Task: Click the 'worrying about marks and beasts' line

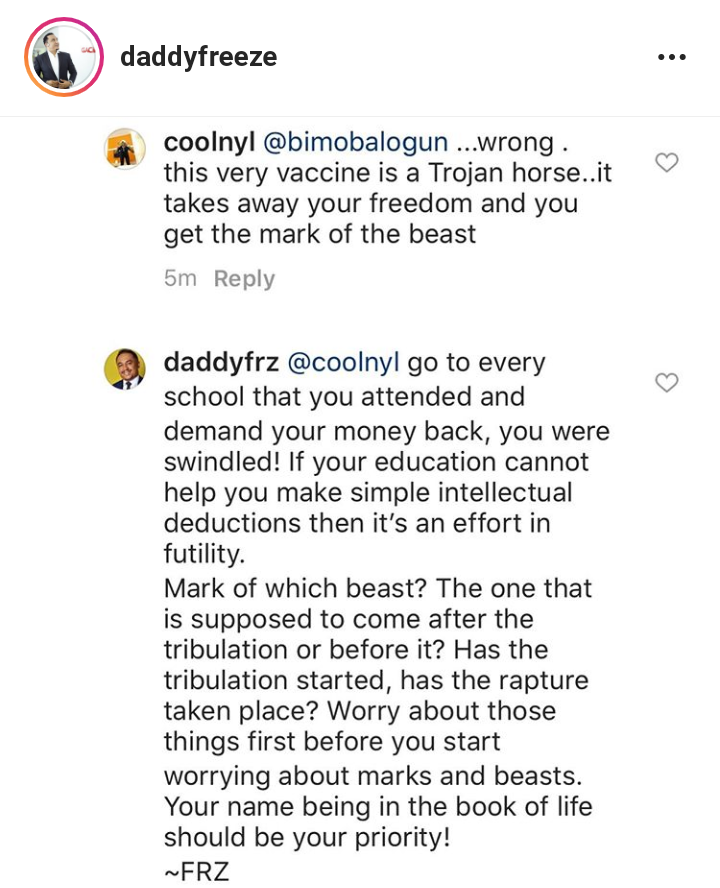Action: pos(386,775)
